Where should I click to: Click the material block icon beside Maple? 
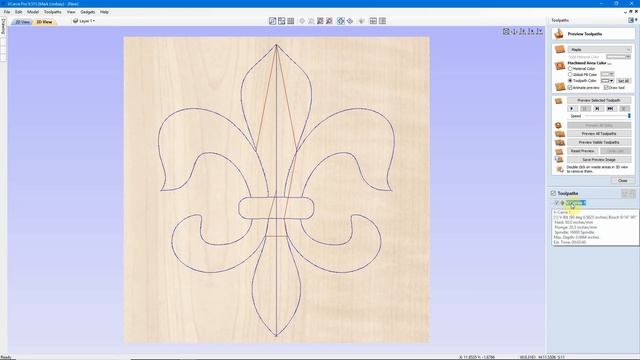pyautogui.click(x=560, y=50)
